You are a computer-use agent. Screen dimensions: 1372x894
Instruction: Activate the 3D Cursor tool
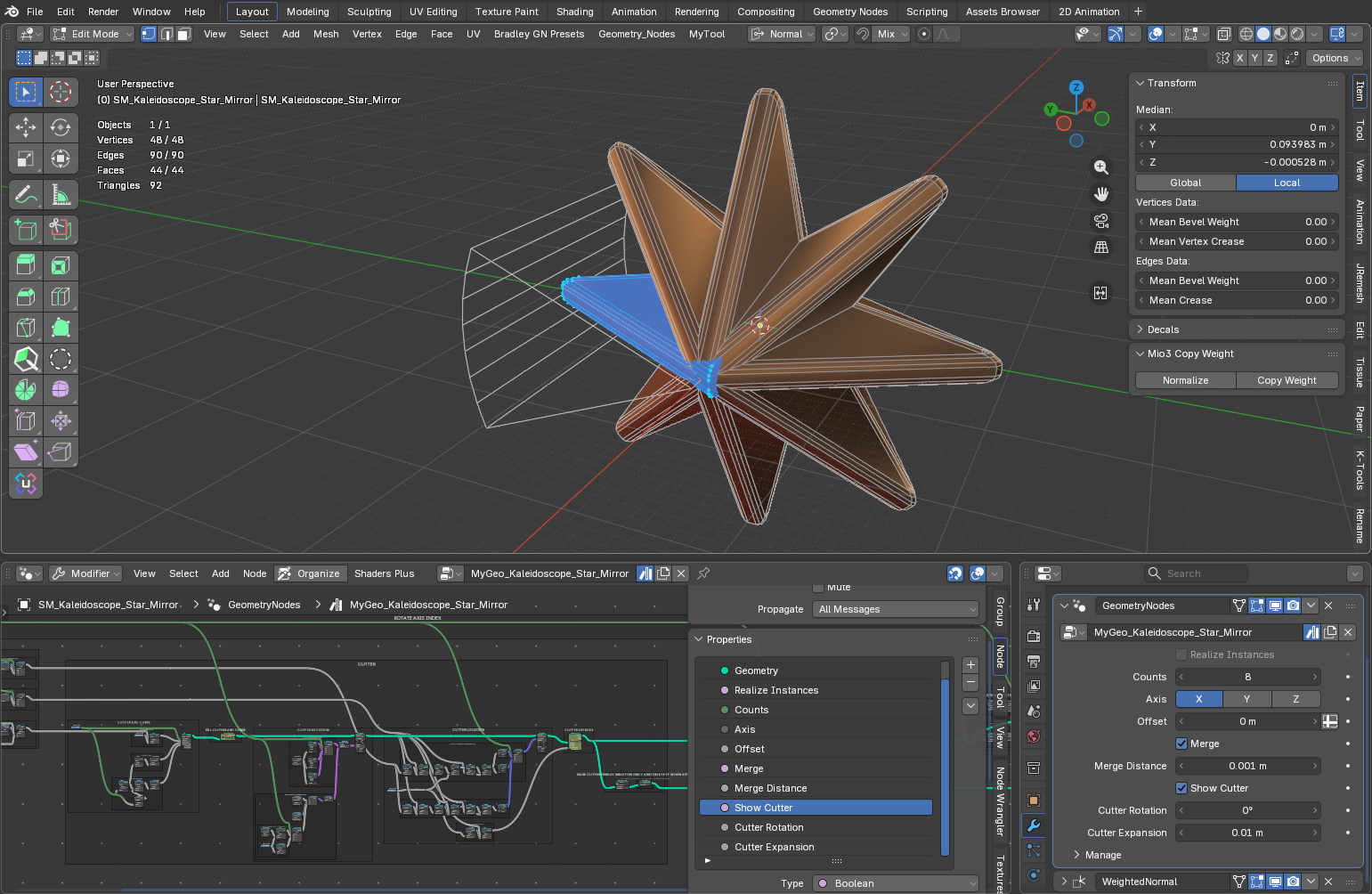[61, 92]
